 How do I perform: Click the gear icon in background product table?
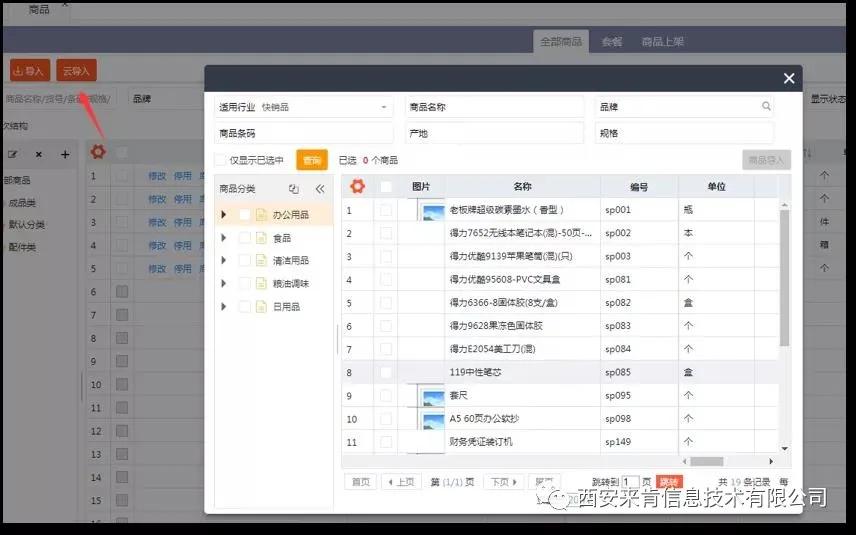click(98, 152)
